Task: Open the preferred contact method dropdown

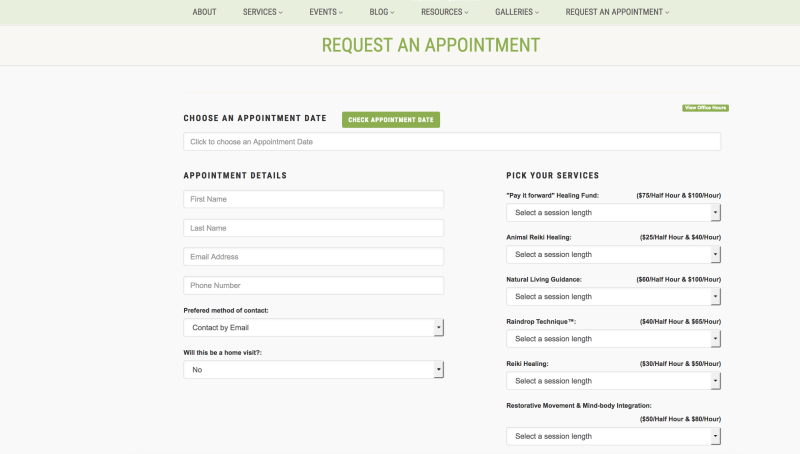Action: coord(314,327)
